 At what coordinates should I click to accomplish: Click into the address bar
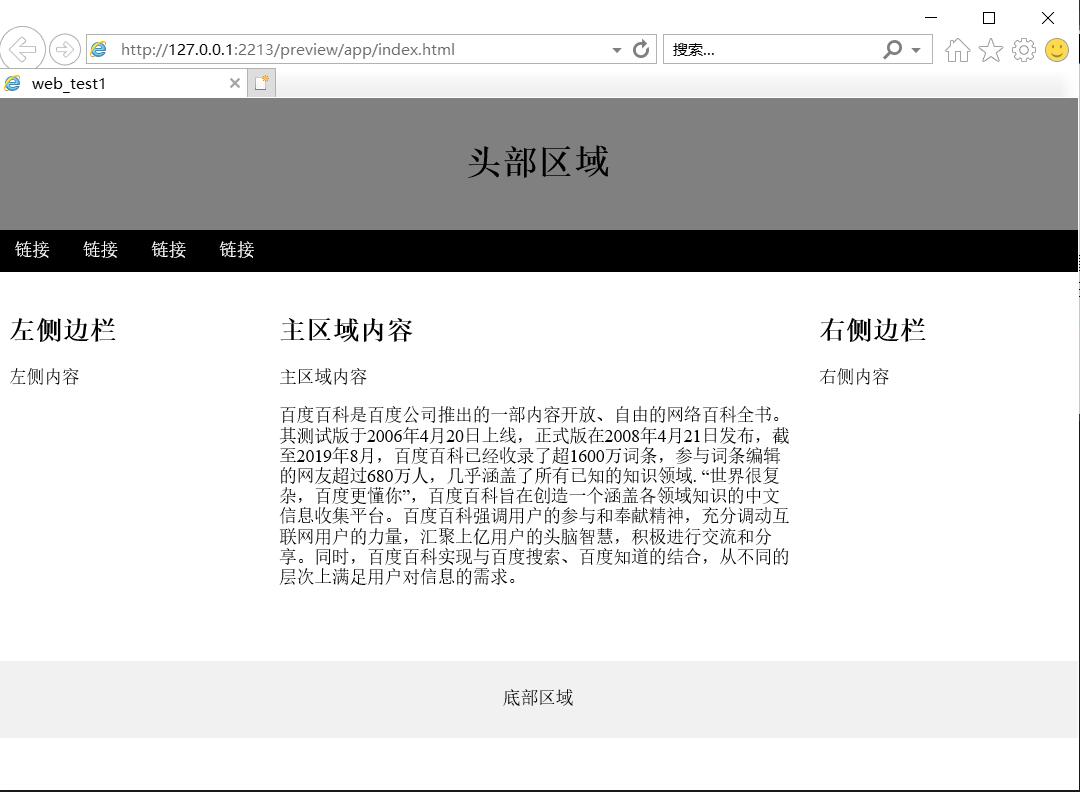pyautogui.click(x=350, y=48)
